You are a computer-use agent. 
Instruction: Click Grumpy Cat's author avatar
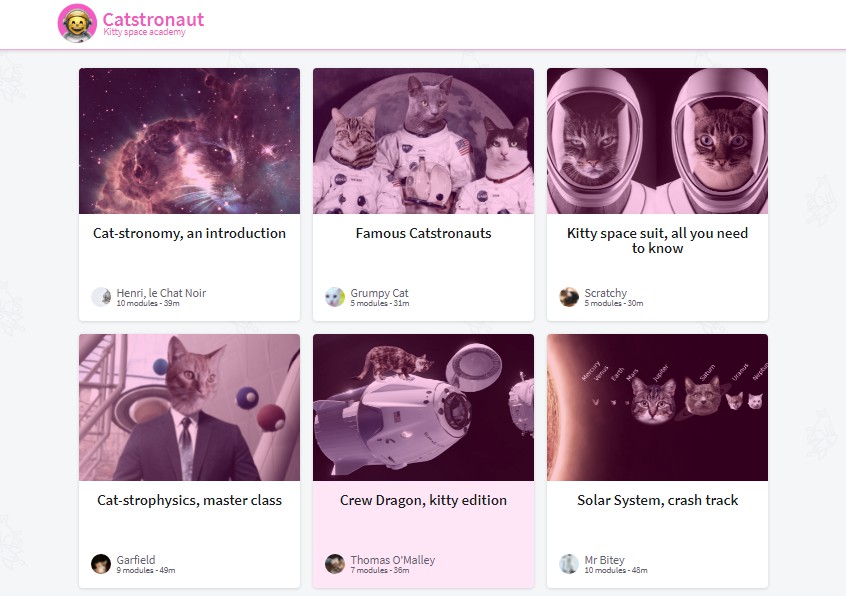pyautogui.click(x=335, y=297)
